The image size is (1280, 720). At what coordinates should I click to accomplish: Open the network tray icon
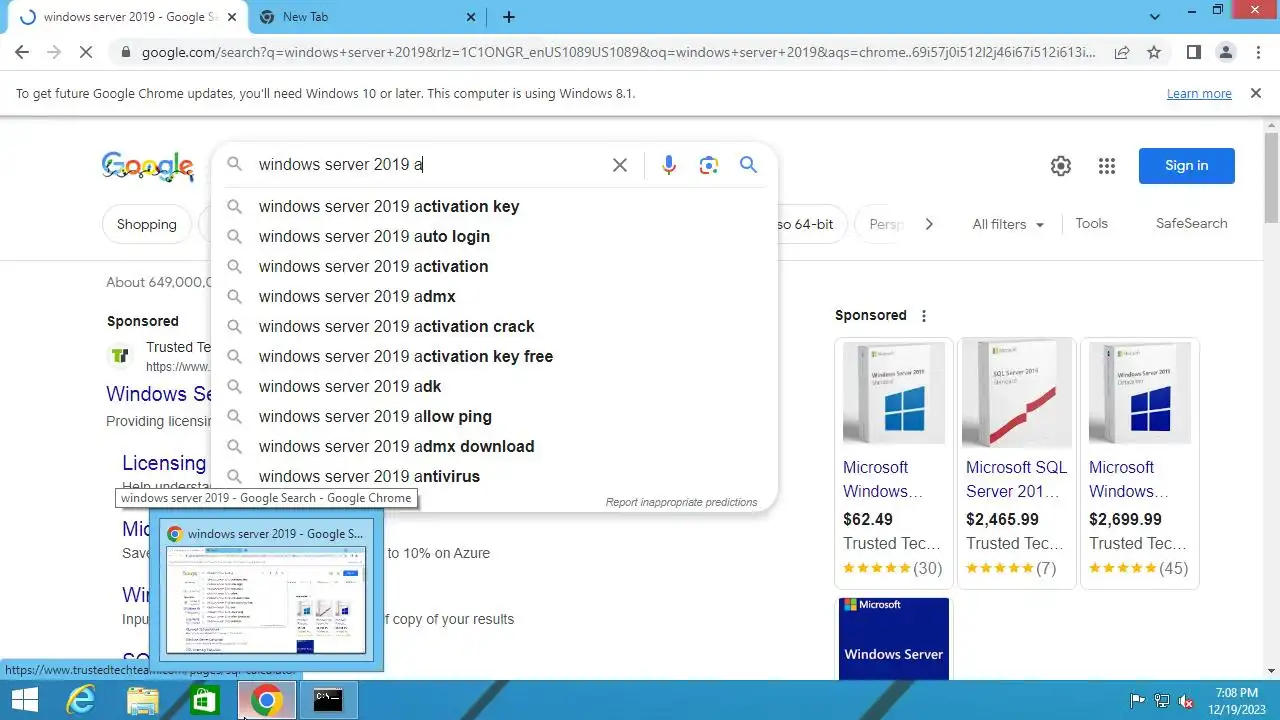click(x=1162, y=701)
